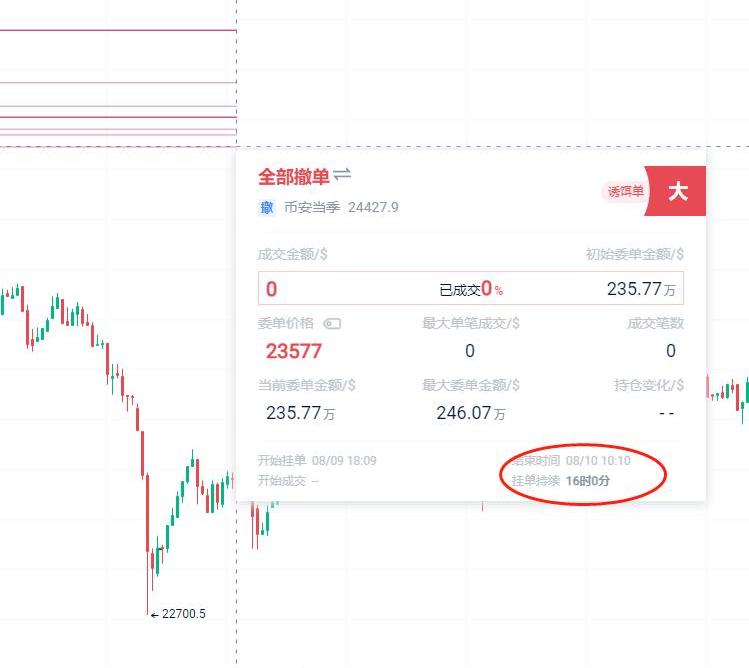This screenshot has height=668, width=749.
Task: Click the 开始挂单 08/09 18:09 timestamp
Action: pos(317,461)
